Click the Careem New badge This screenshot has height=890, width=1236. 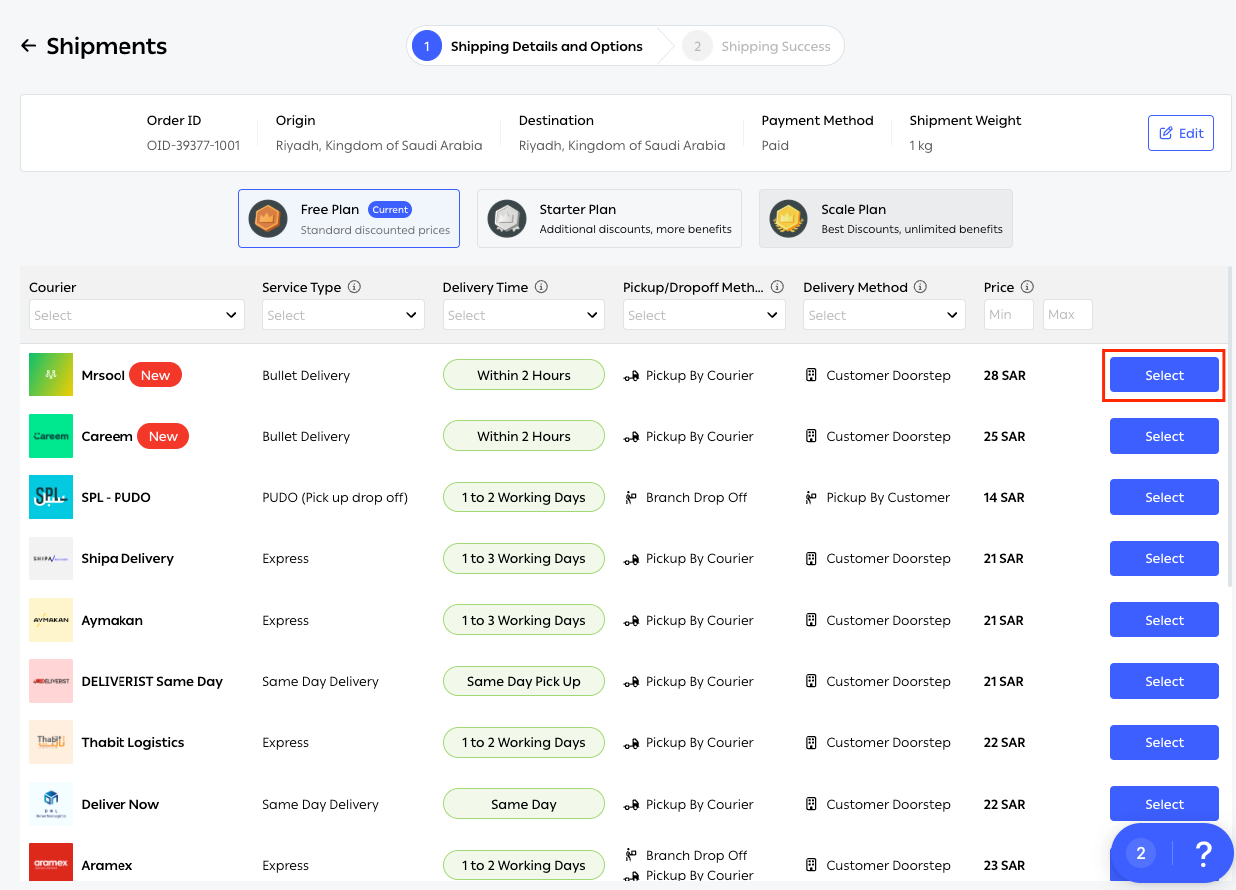[163, 436]
